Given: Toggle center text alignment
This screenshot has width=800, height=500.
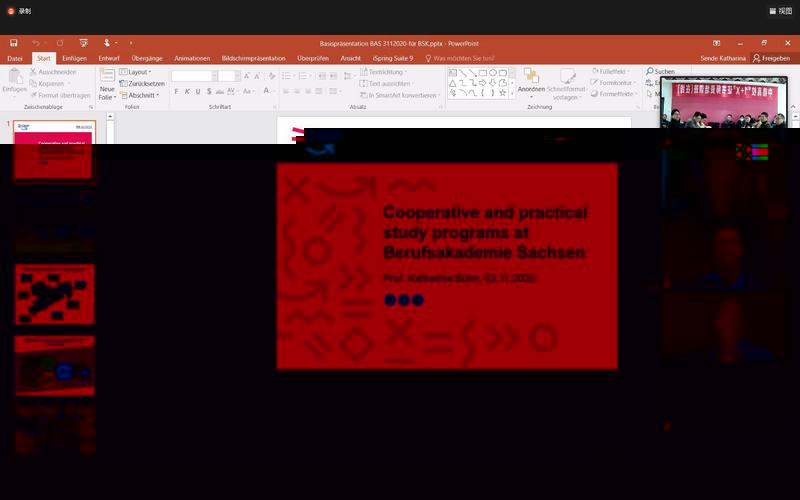Looking at the screenshot, I should click(x=297, y=91).
